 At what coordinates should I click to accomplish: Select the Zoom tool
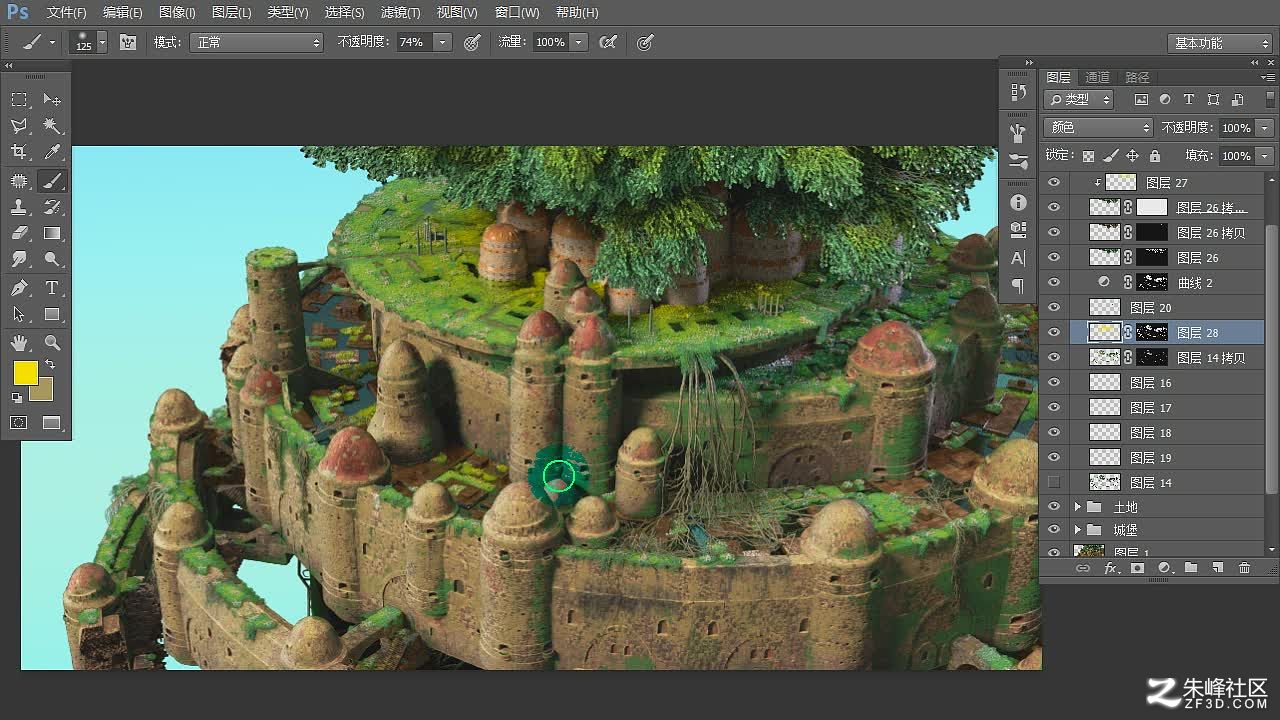tap(52, 343)
